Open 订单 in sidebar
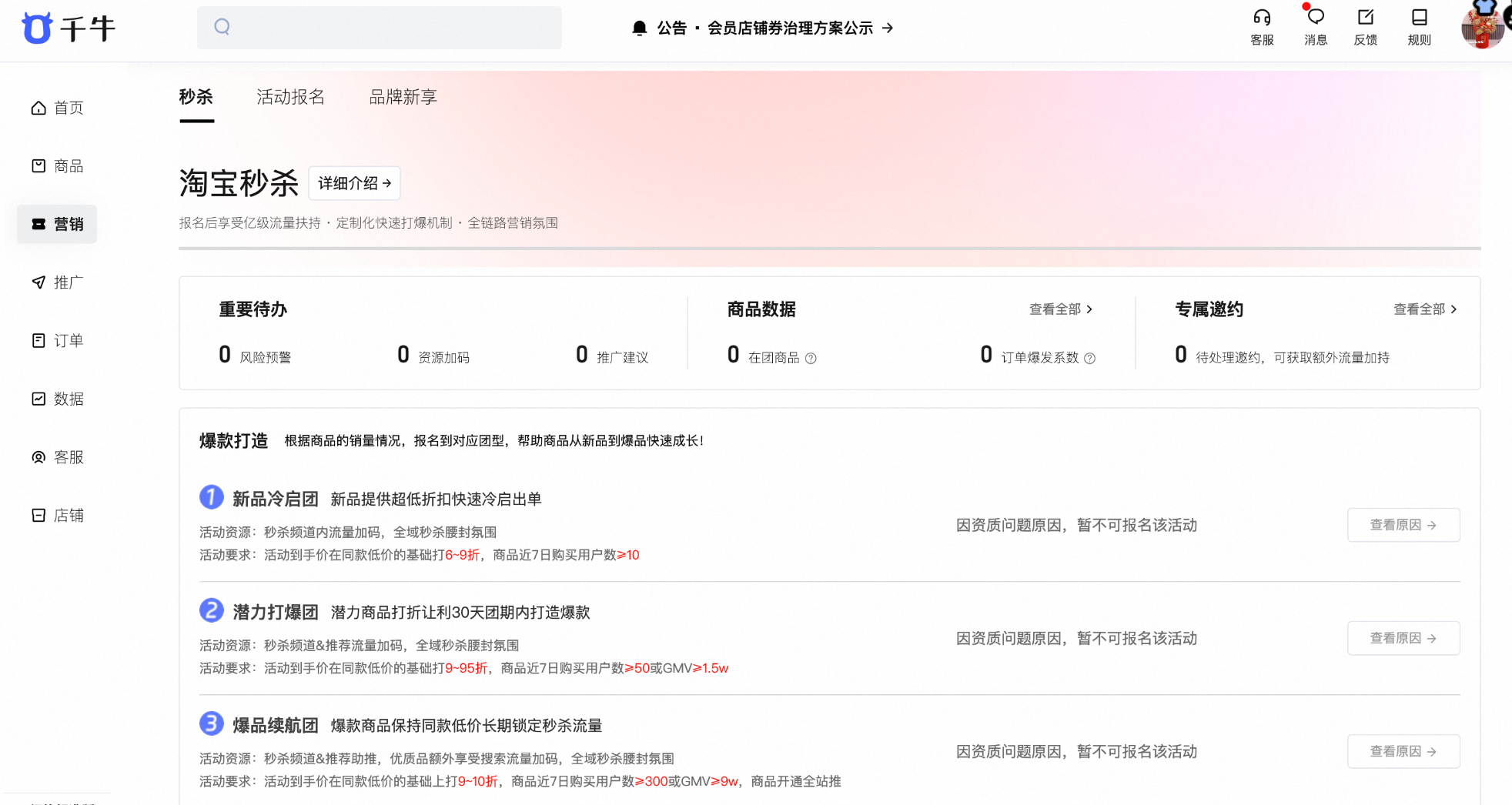The width and height of the screenshot is (1512, 805). coord(57,340)
